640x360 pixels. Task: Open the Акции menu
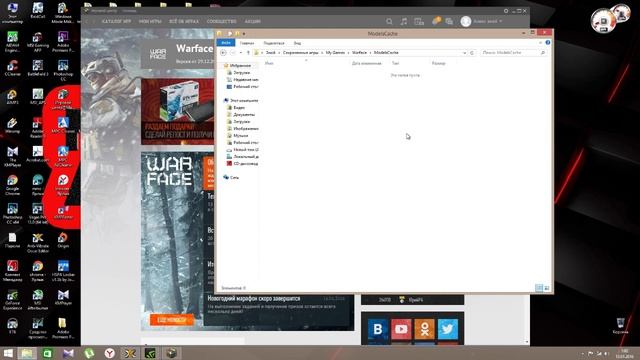point(253,21)
